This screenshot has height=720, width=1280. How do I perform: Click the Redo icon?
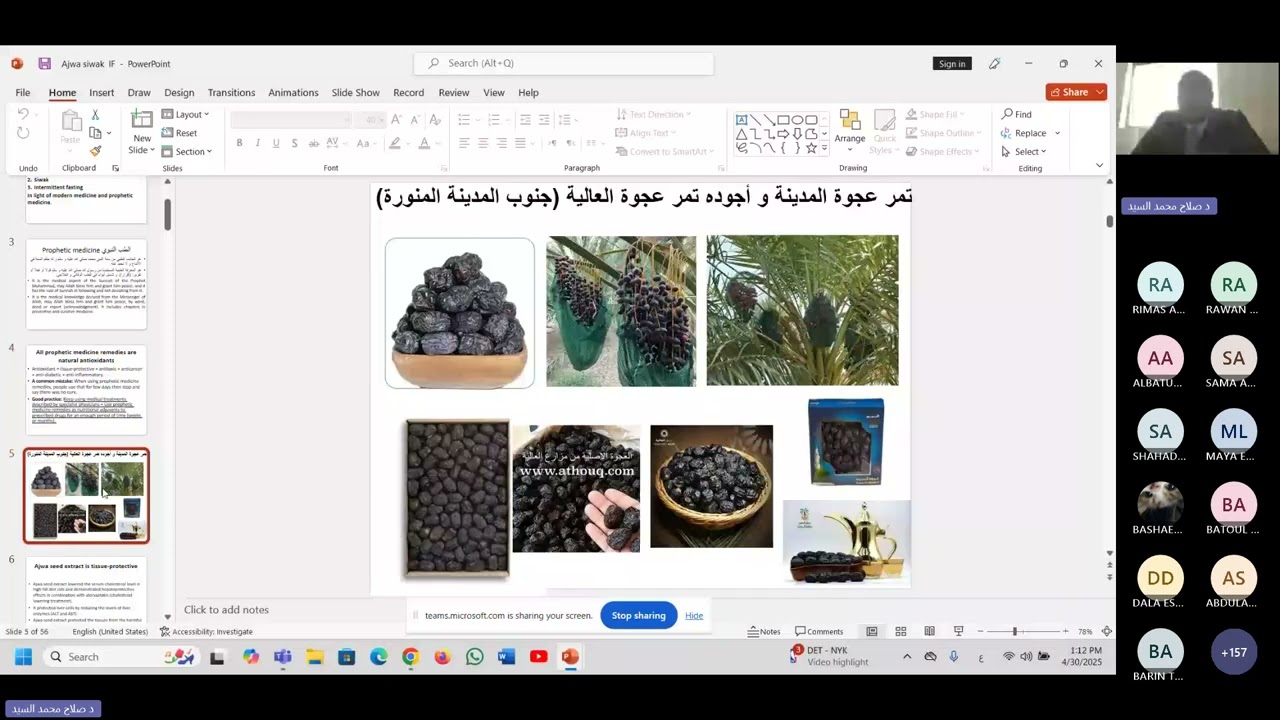click(23, 133)
